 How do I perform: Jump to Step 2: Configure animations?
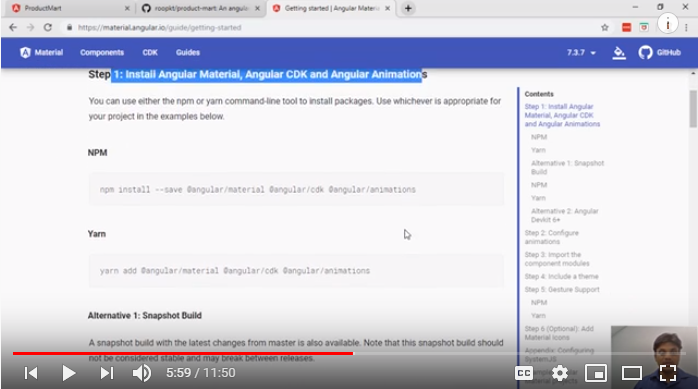552,237
